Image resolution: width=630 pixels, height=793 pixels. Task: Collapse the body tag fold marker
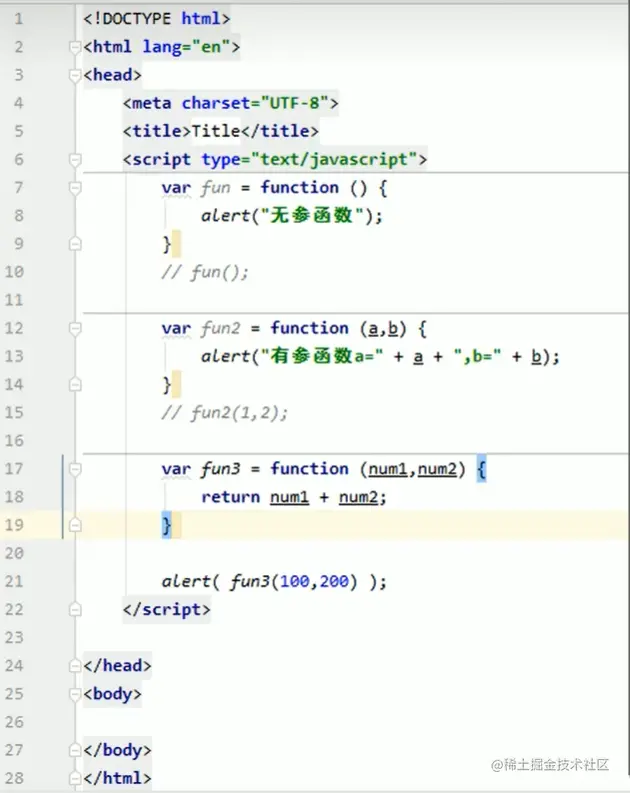pyautogui.click(x=75, y=694)
